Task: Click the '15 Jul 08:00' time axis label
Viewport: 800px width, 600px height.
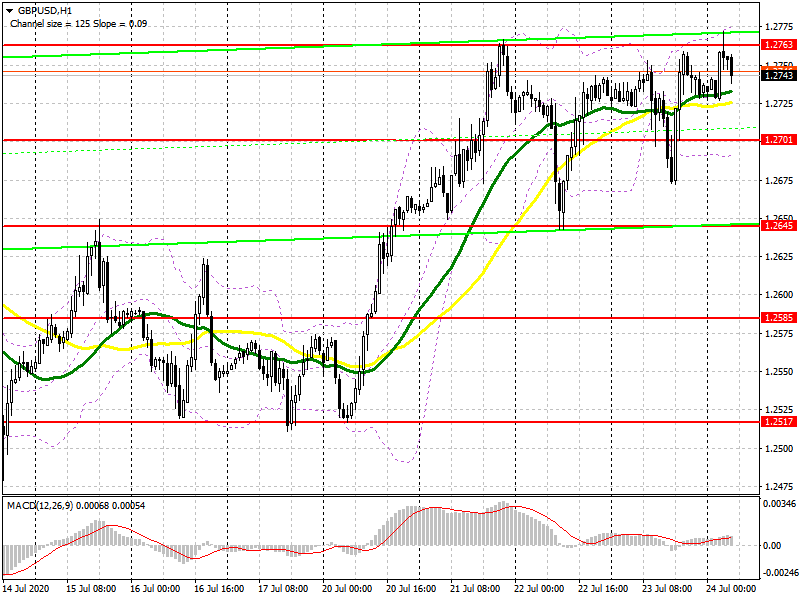Action: 91,588
